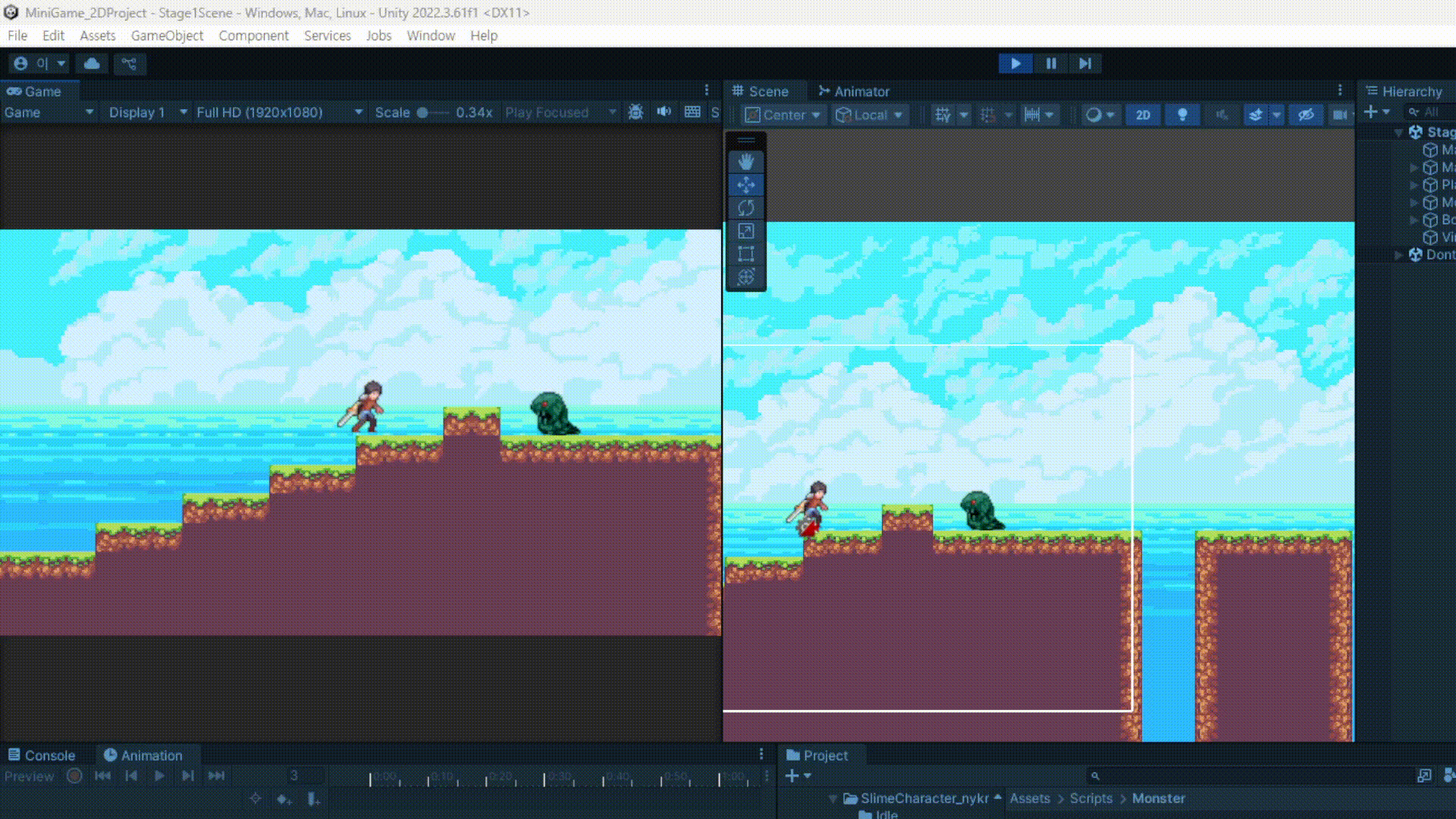Open the GameObject menu

click(167, 36)
